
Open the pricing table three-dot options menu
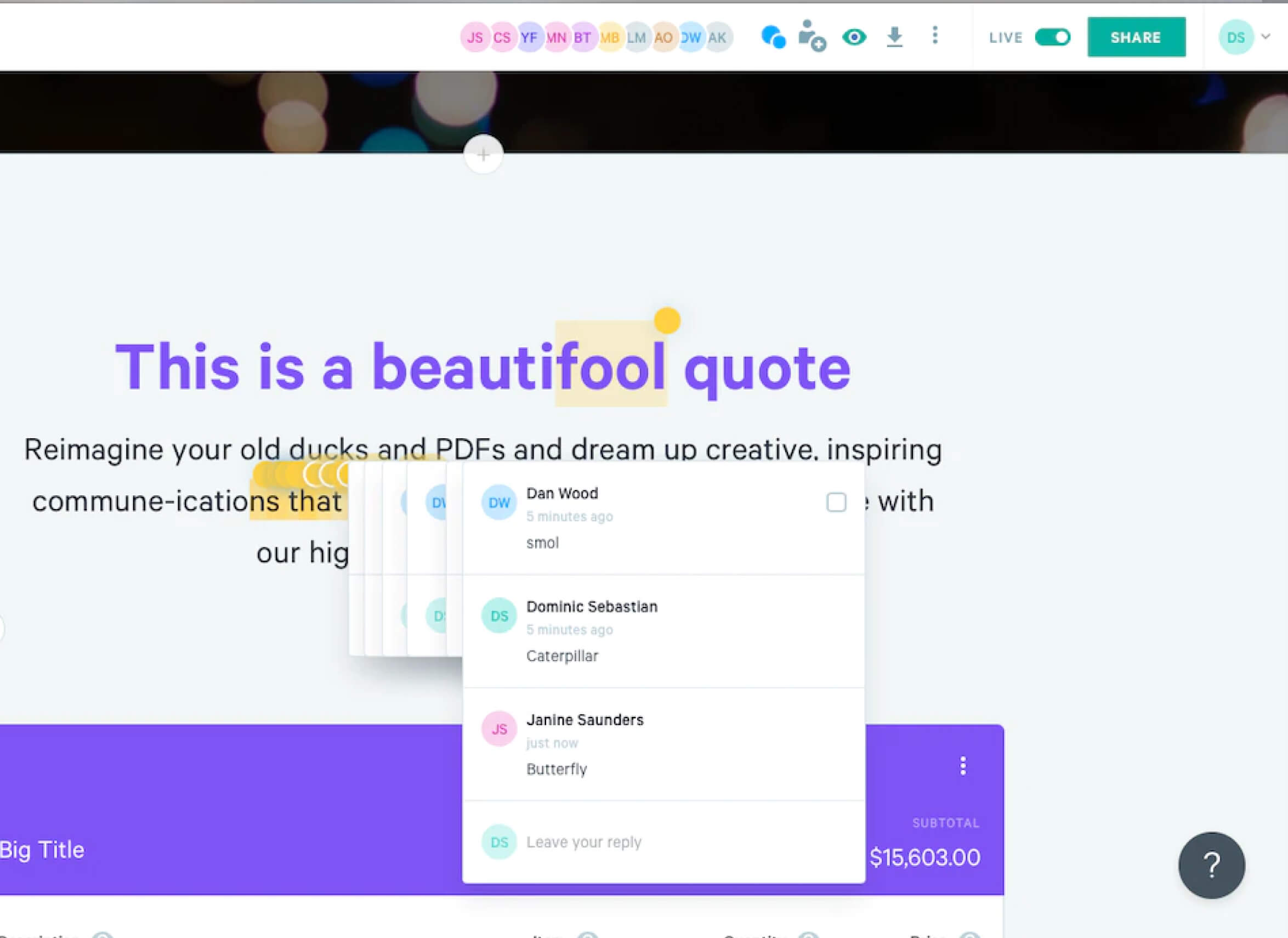(963, 766)
